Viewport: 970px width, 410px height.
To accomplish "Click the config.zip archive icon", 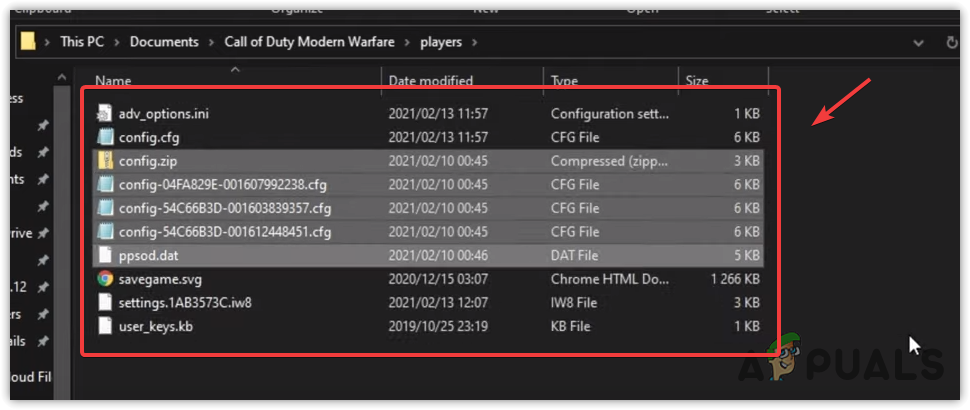I will coord(106,161).
